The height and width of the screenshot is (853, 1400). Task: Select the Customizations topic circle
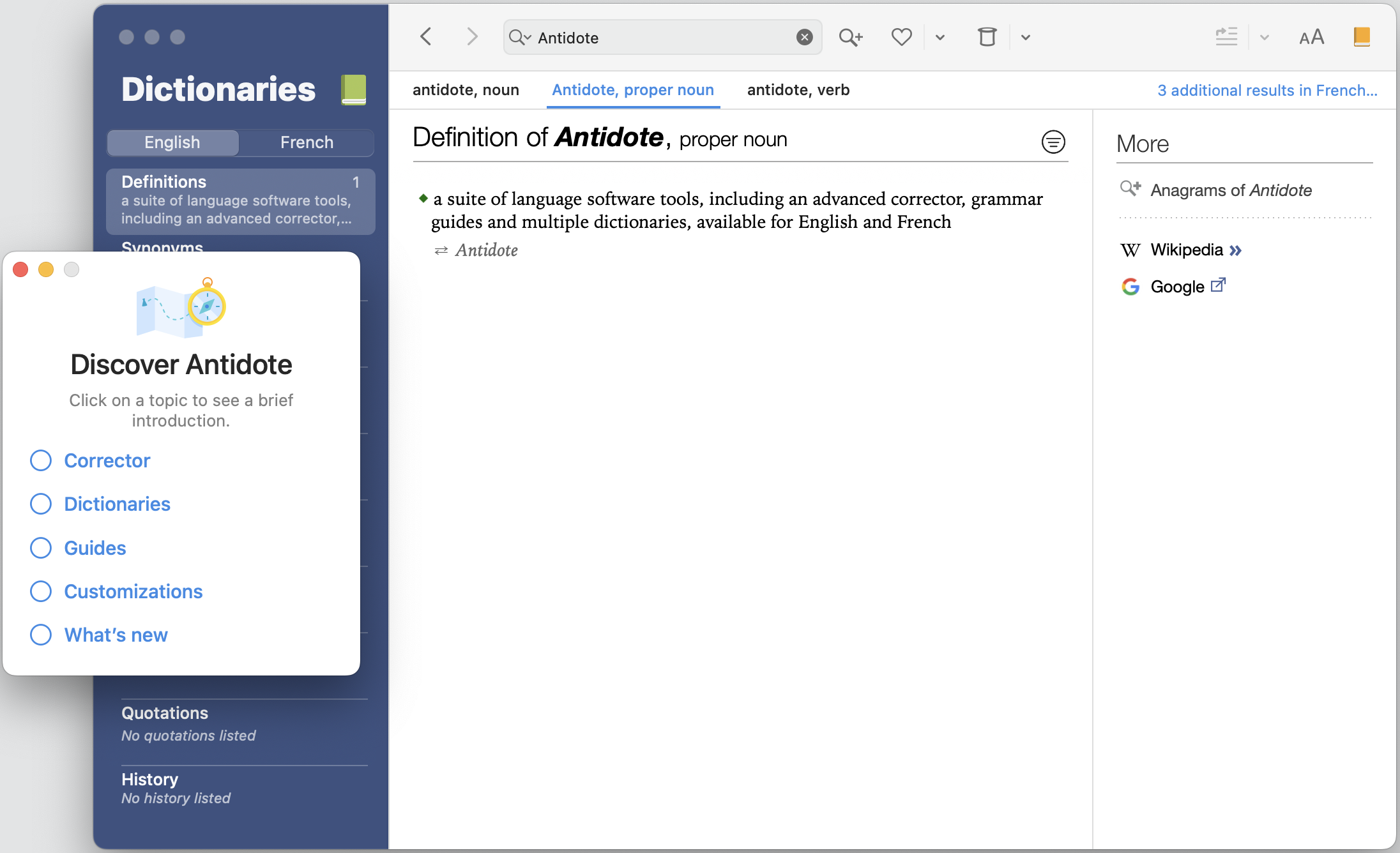(41, 591)
